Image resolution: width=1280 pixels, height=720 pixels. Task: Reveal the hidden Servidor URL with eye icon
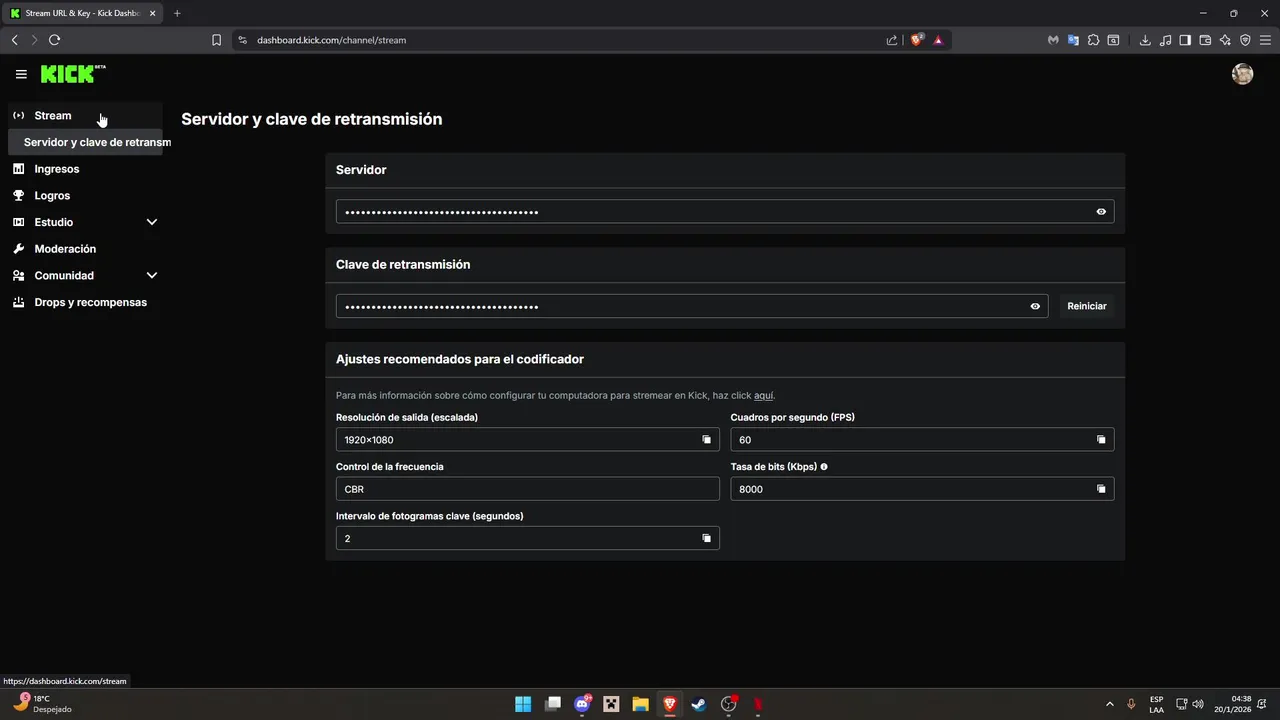coord(1101,212)
